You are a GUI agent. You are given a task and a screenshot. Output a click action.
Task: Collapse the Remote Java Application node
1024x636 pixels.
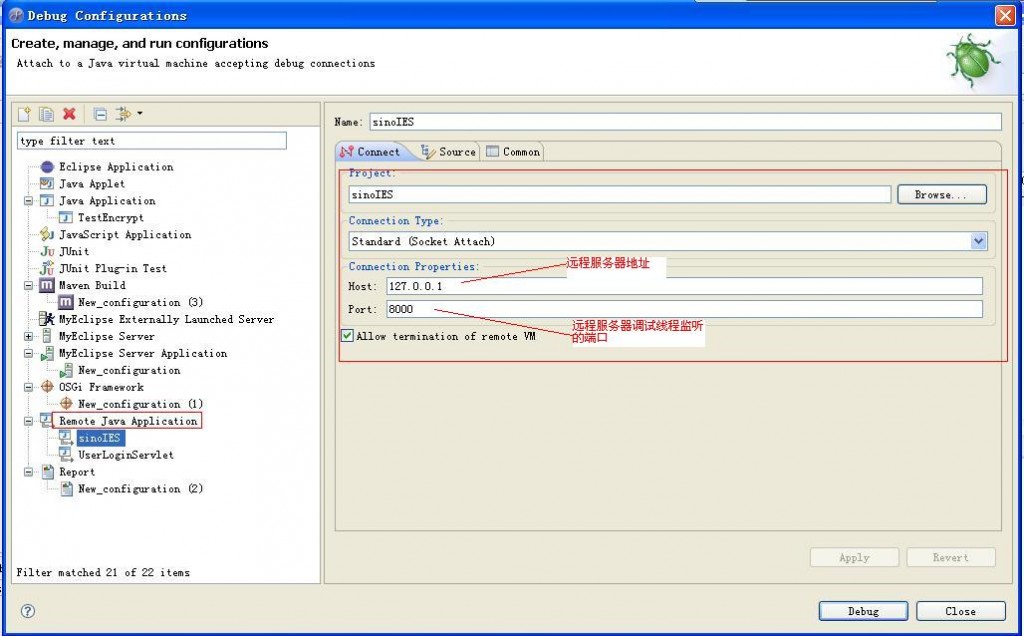point(29,421)
